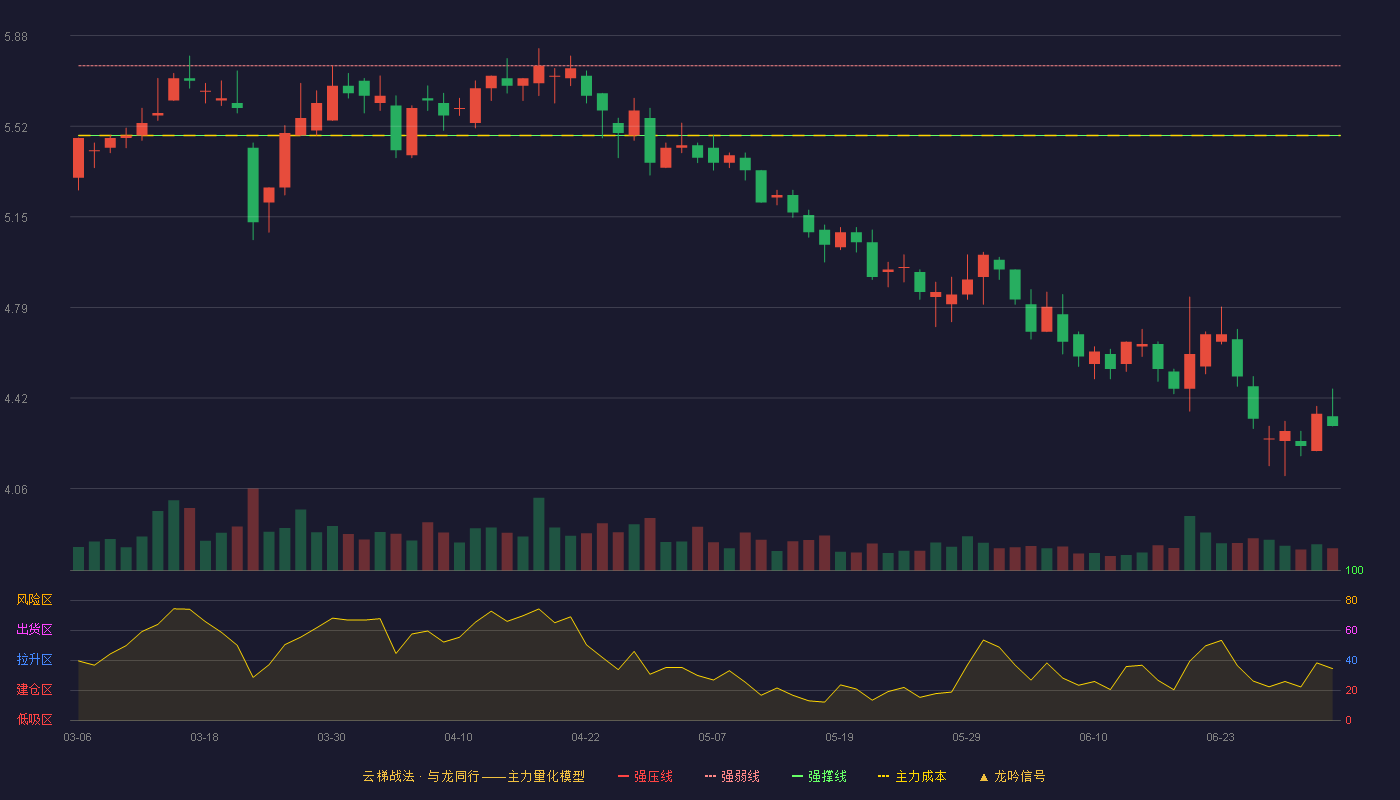The width and height of the screenshot is (1400, 800).
Task: Click the 4.06 price axis label
Action: point(16,489)
